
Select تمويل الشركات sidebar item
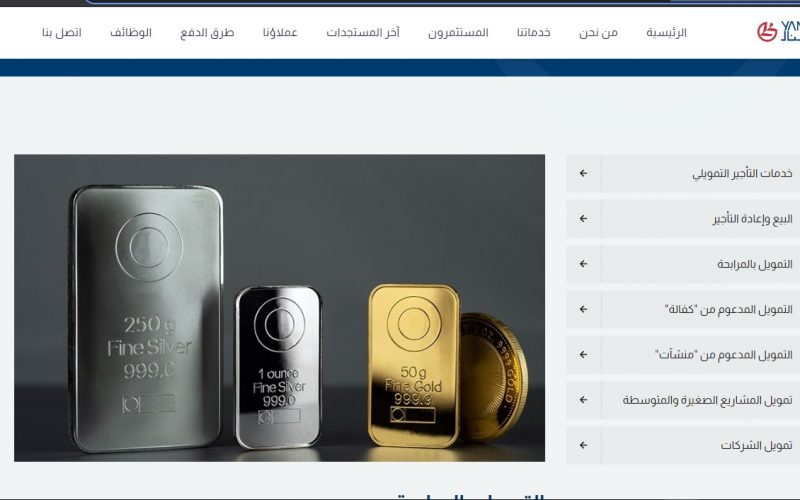pyautogui.click(x=683, y=445)
